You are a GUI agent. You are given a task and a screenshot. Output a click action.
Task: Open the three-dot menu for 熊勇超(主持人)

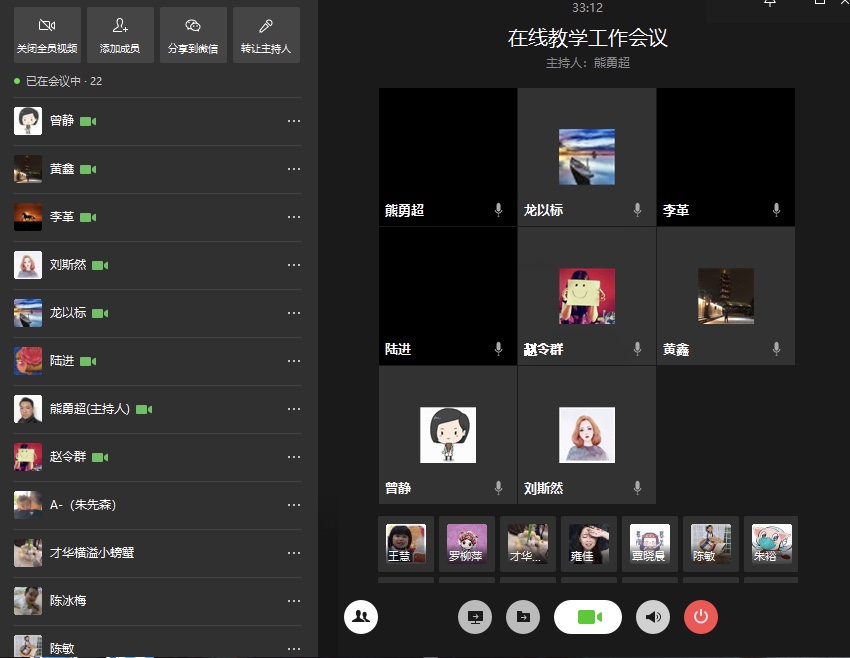coord(294,409)
